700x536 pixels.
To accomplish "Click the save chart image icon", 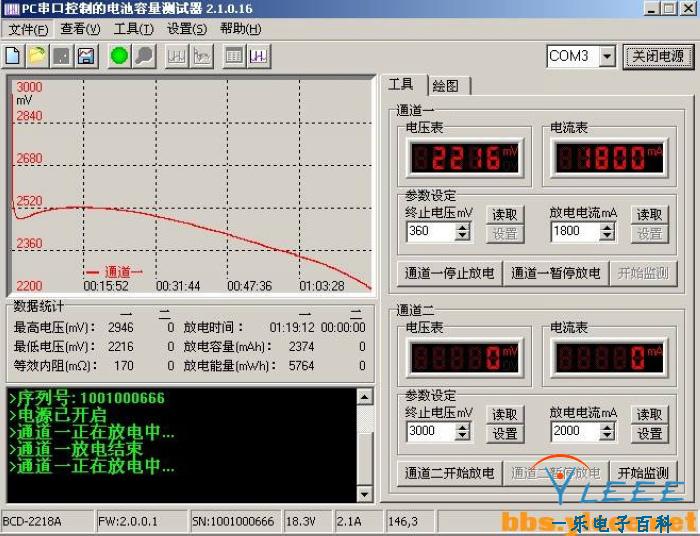I will (x=86, y=55).
